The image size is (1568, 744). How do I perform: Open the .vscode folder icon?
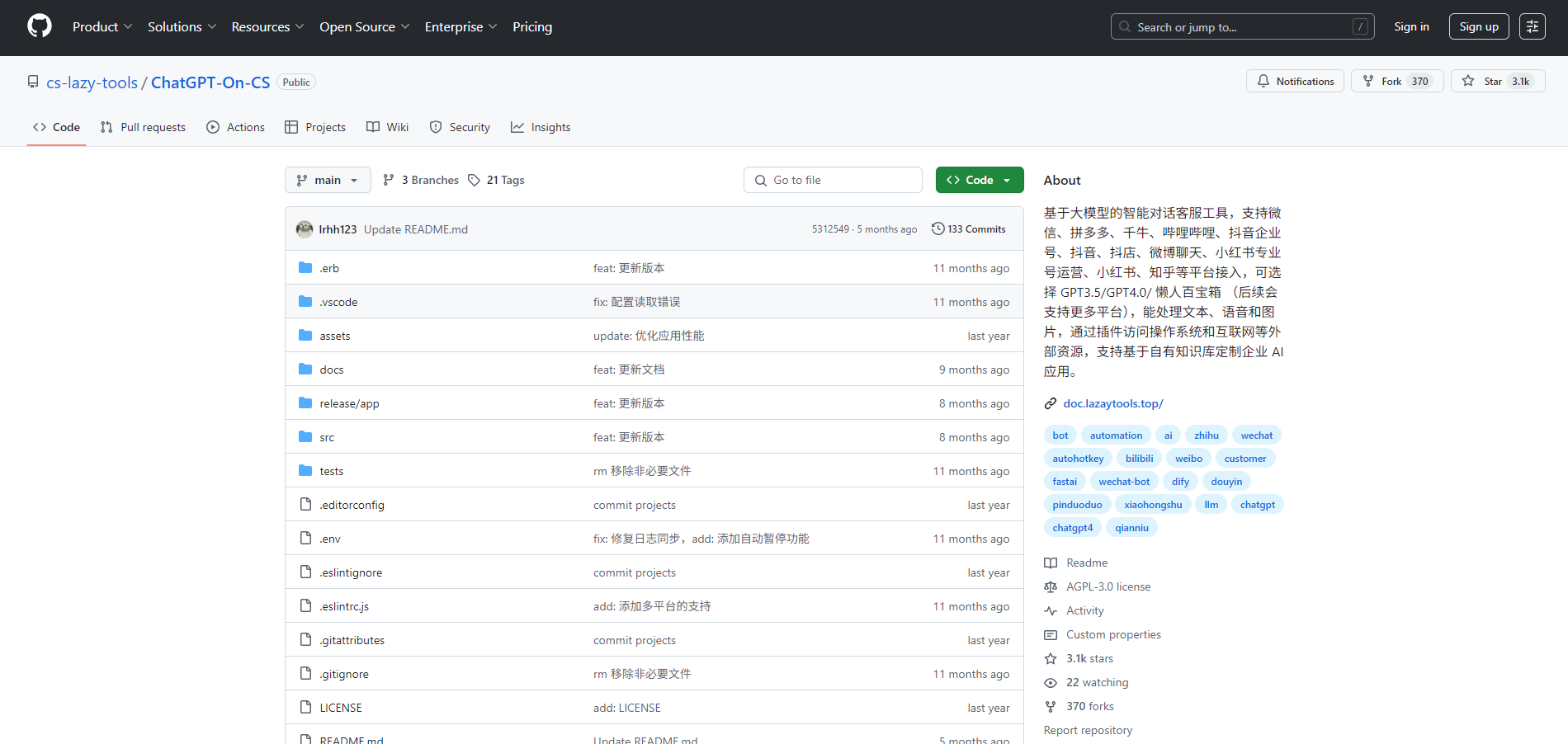tap(305, 301)
